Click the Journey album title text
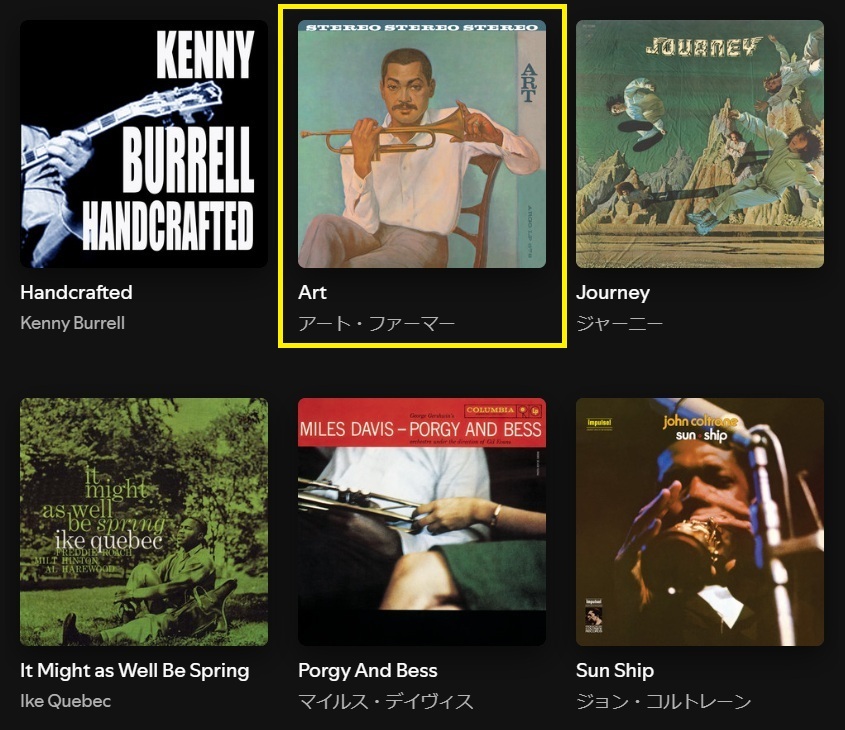Image resolution: width=845 pixels, height=730 pixels. click(613, 293)
